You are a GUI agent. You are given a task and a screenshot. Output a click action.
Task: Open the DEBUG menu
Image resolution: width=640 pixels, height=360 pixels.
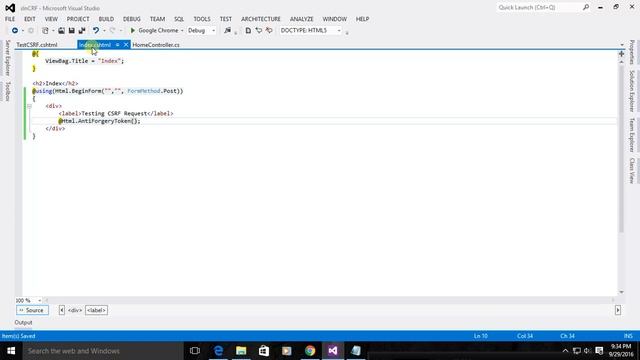point(131,19)
